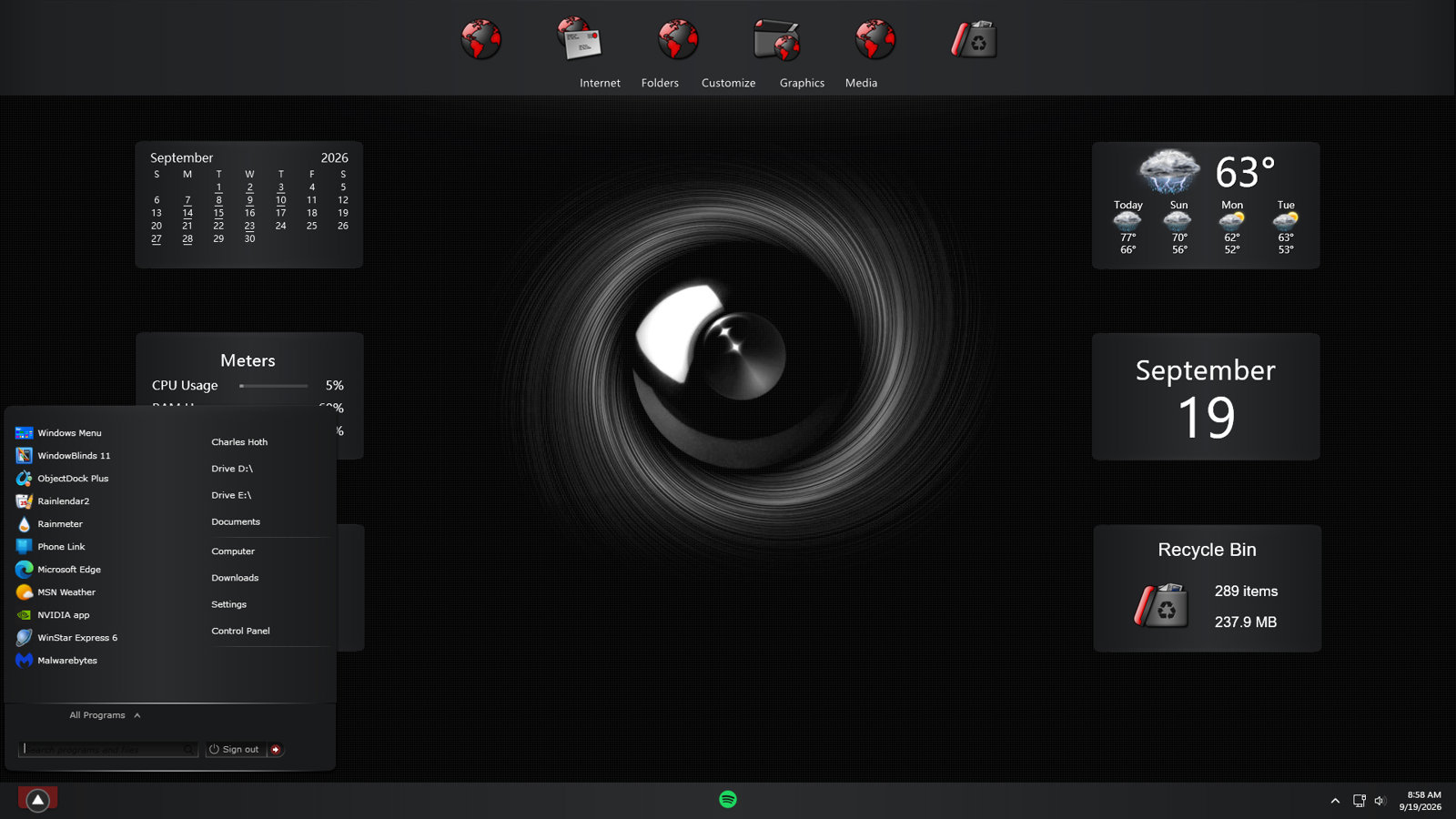Open the globe-with-envelope mail icon in dock

tap(579, 39)
